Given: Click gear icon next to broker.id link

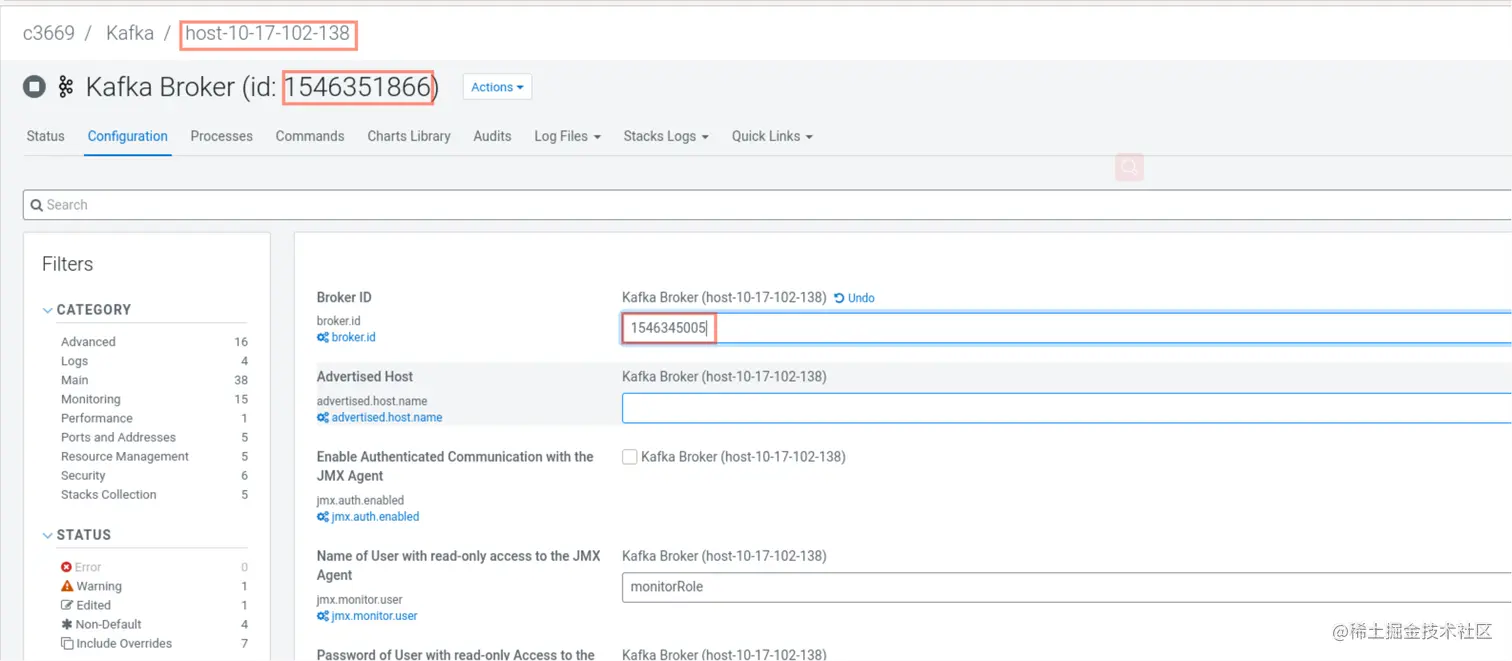Looking at the screenshot, I should point(323,338).
